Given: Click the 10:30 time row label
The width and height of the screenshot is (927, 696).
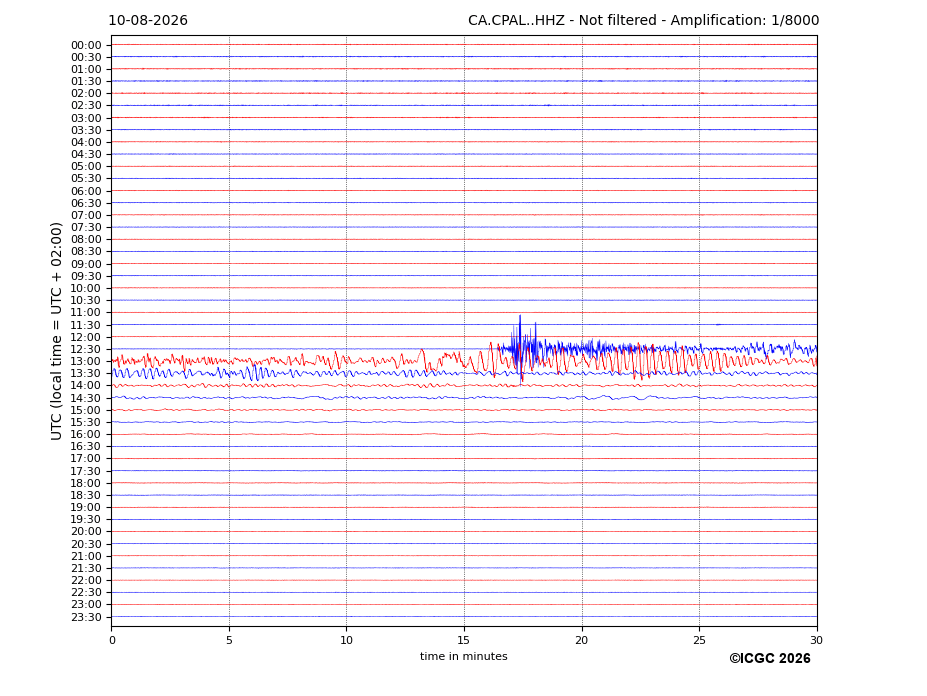Looking at the screenshot, I should coord(86,300).
